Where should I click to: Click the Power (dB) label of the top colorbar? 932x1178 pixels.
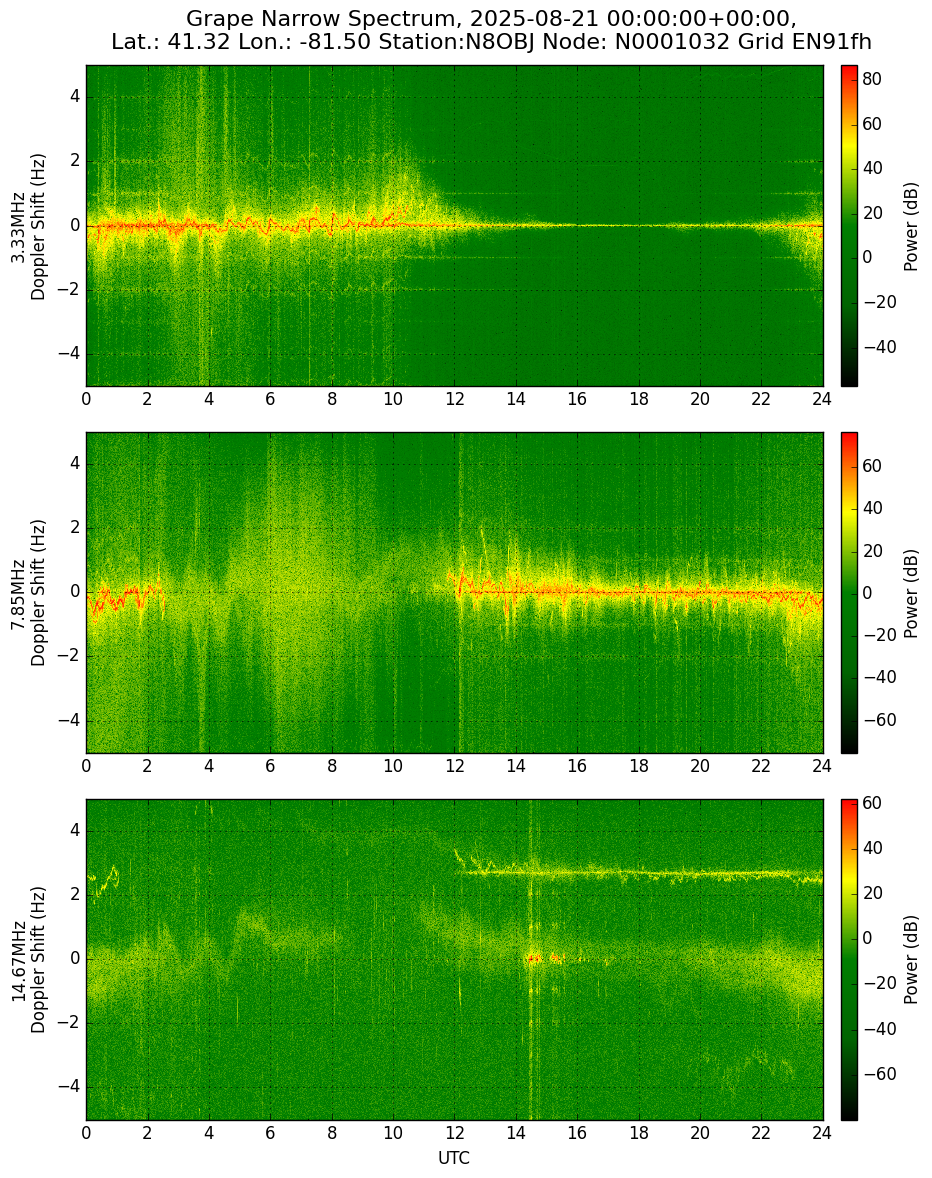[910, 226]
